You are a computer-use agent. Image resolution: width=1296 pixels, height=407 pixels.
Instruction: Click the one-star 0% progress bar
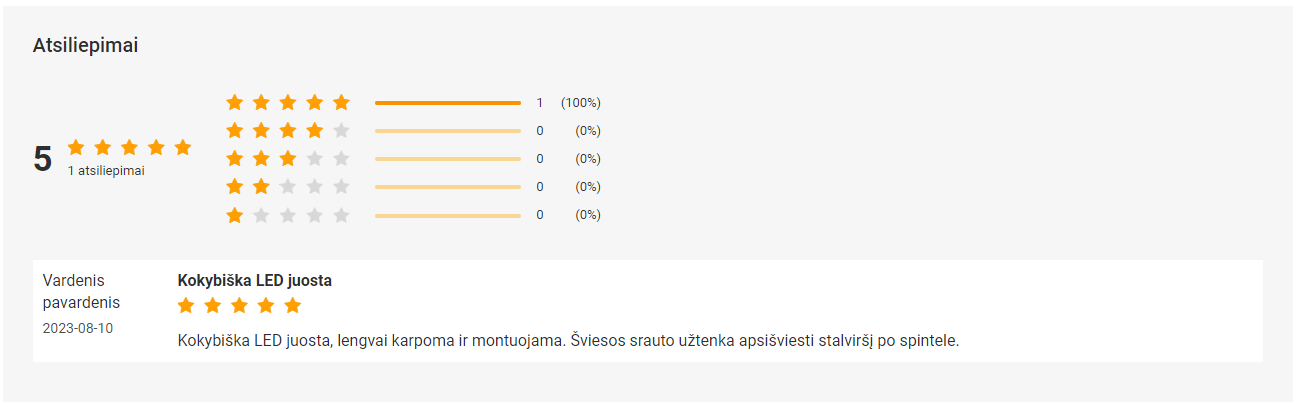coord(447,214)
